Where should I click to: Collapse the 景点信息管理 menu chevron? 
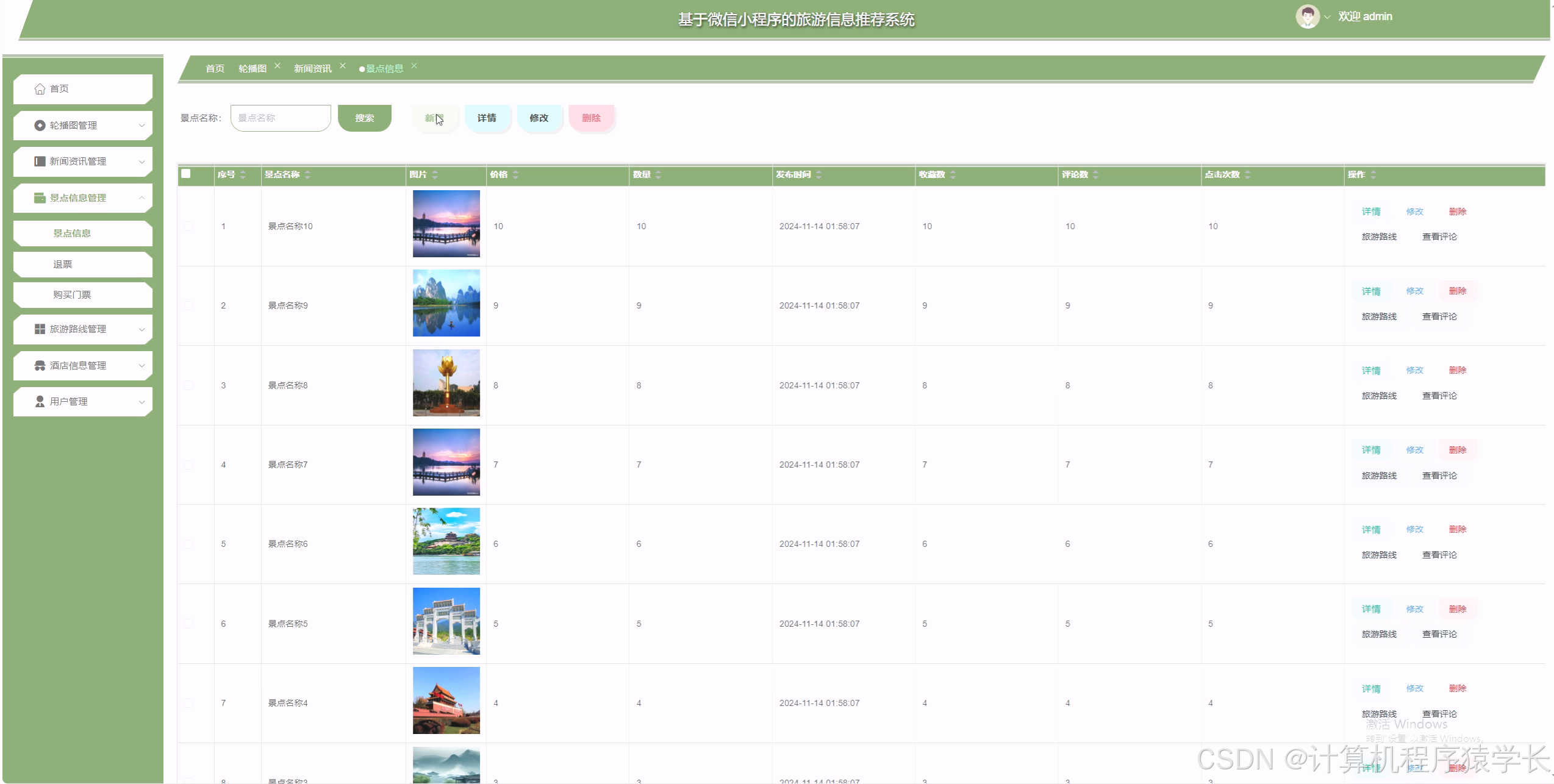(141, 198)
